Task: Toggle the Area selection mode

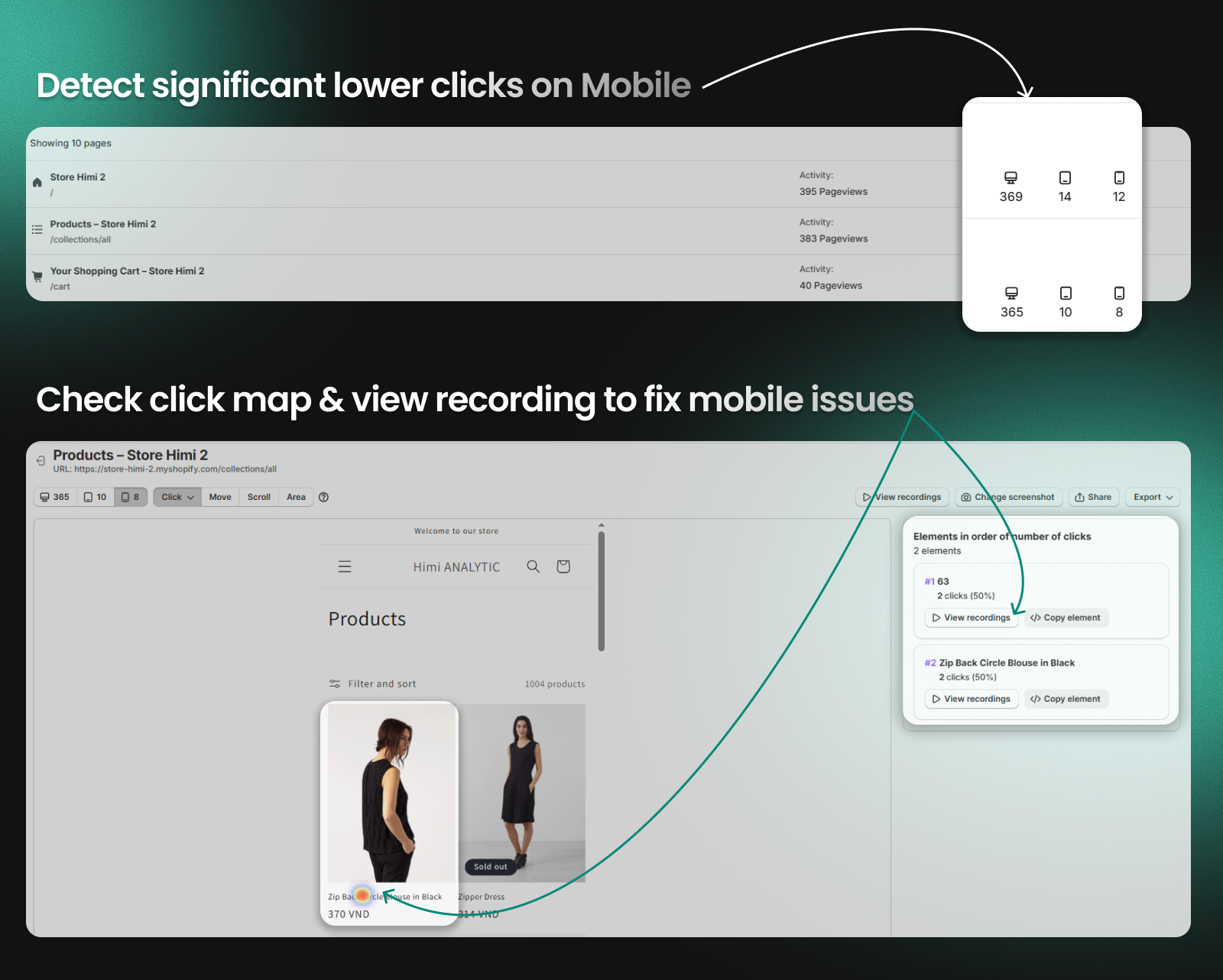Action: (x=296, y=497)
